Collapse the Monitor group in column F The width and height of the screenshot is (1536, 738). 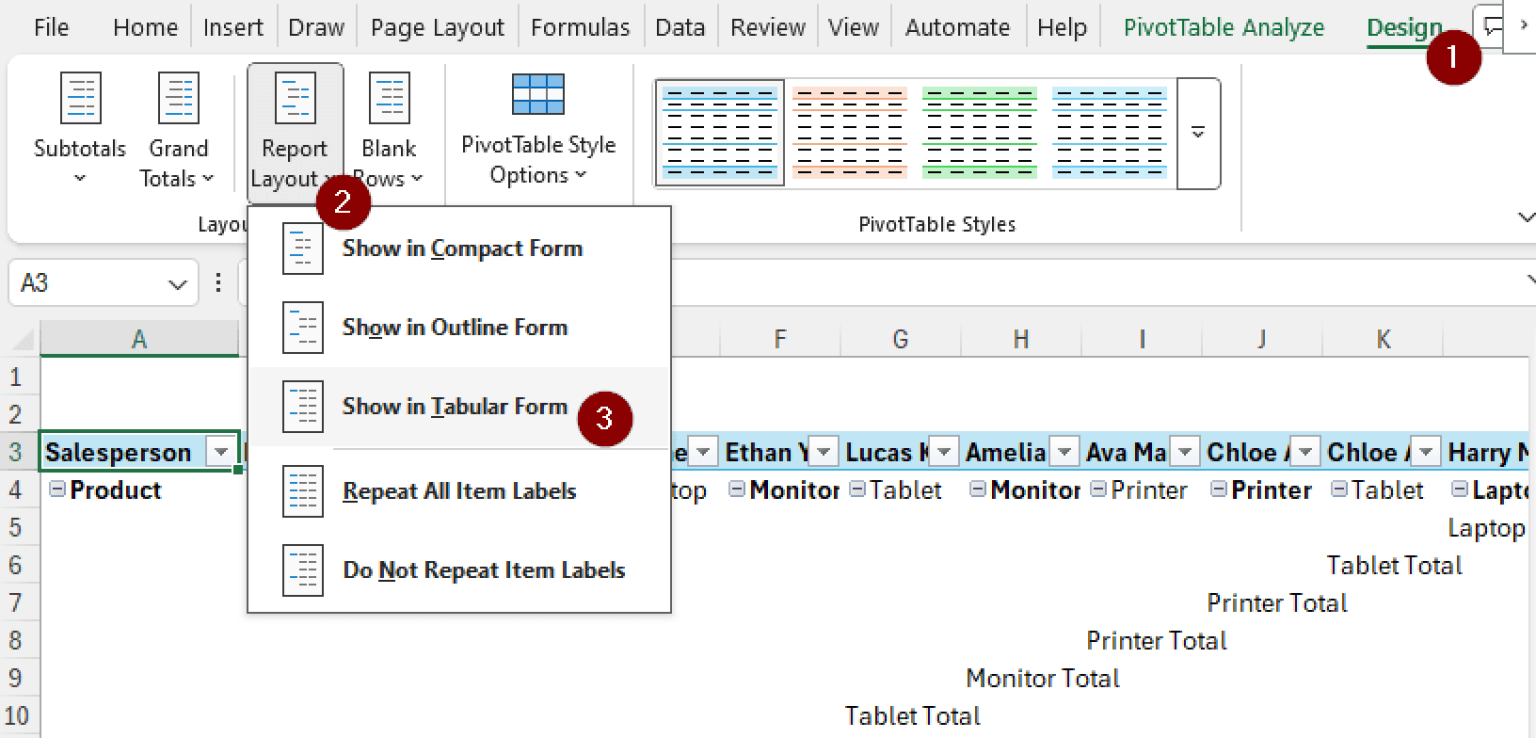point(737,490)
